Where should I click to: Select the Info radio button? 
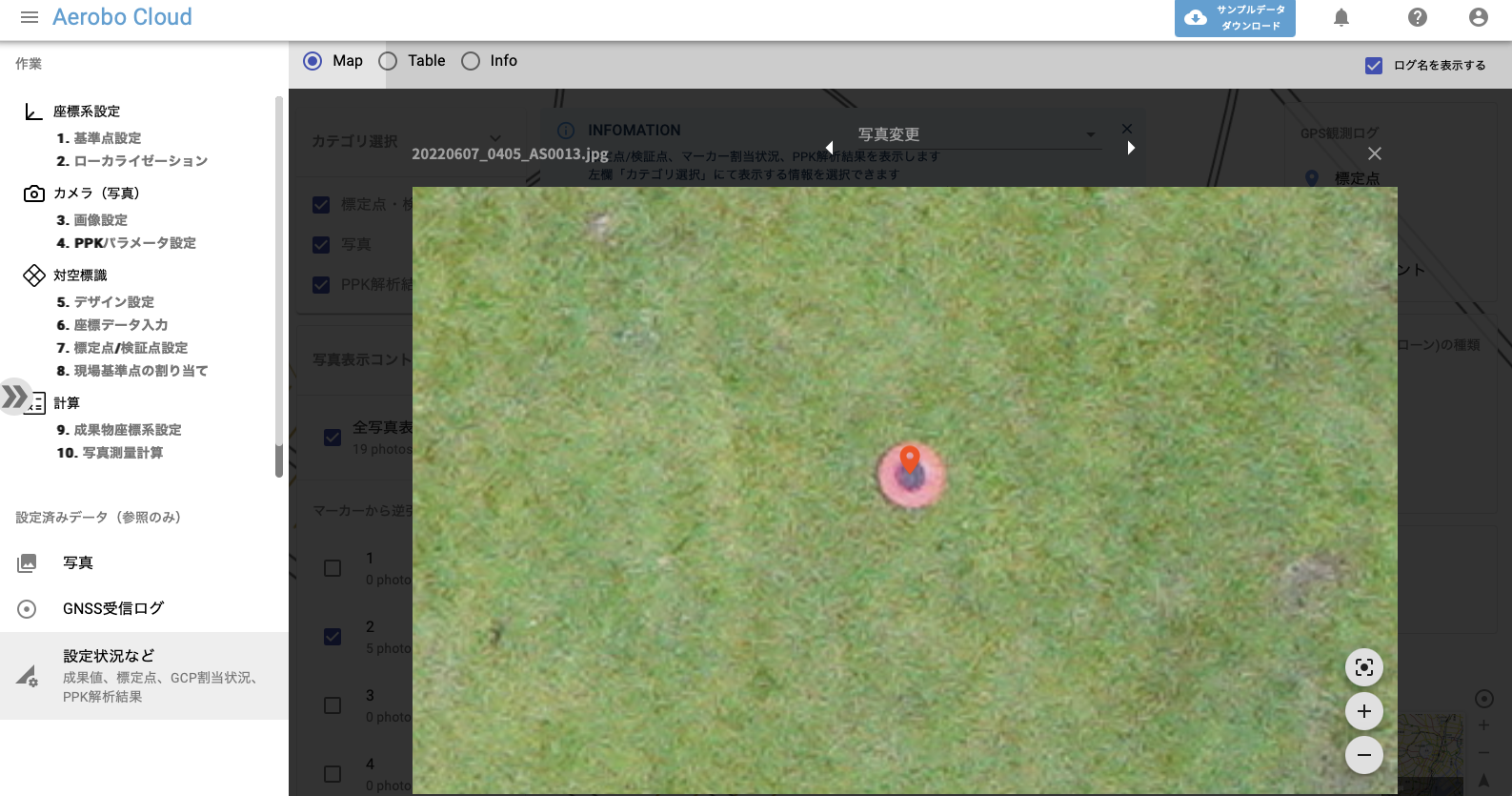click(x=471, y=61)
